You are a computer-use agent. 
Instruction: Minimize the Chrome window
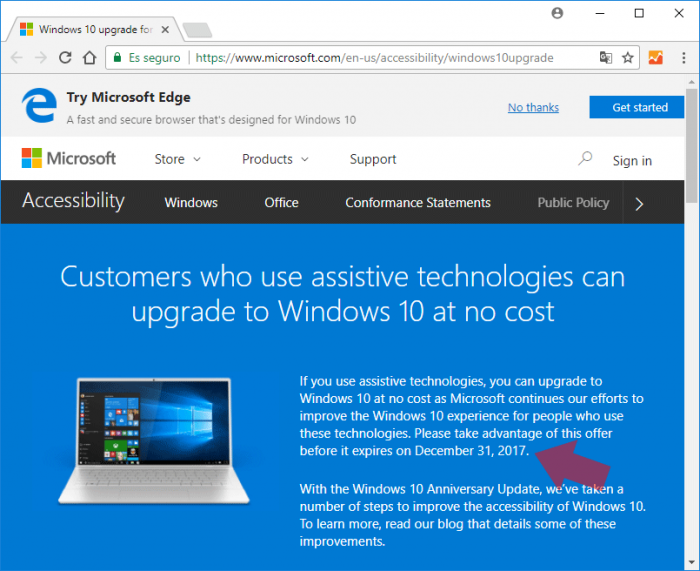pos(600,13)
